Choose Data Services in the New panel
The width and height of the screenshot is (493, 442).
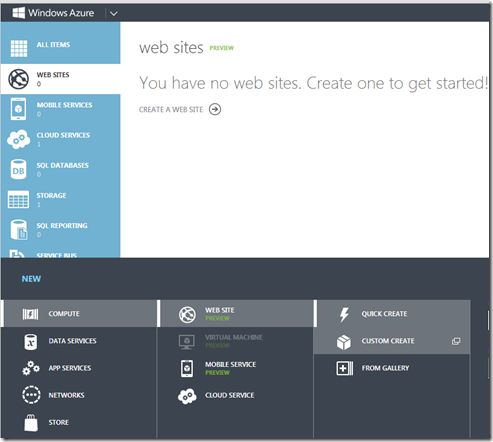79,341
